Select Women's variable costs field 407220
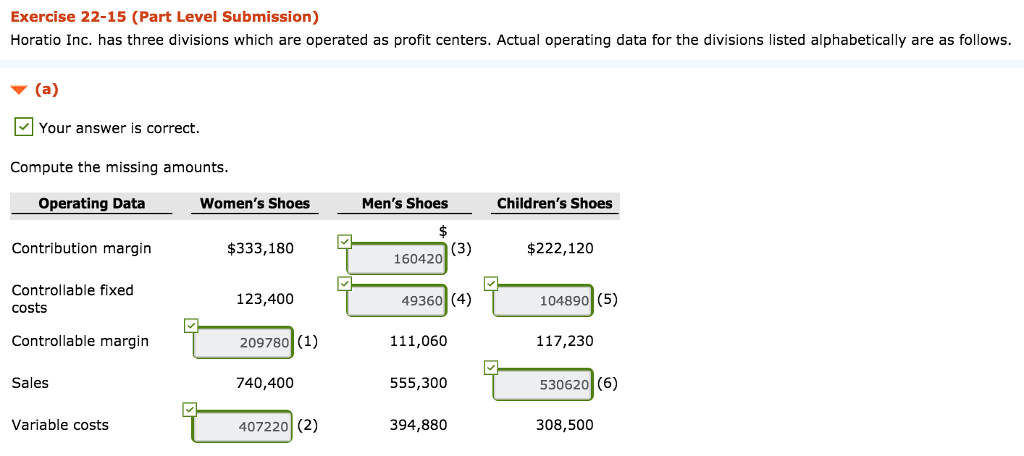The image size is (1024, 456). pos(244,426)
